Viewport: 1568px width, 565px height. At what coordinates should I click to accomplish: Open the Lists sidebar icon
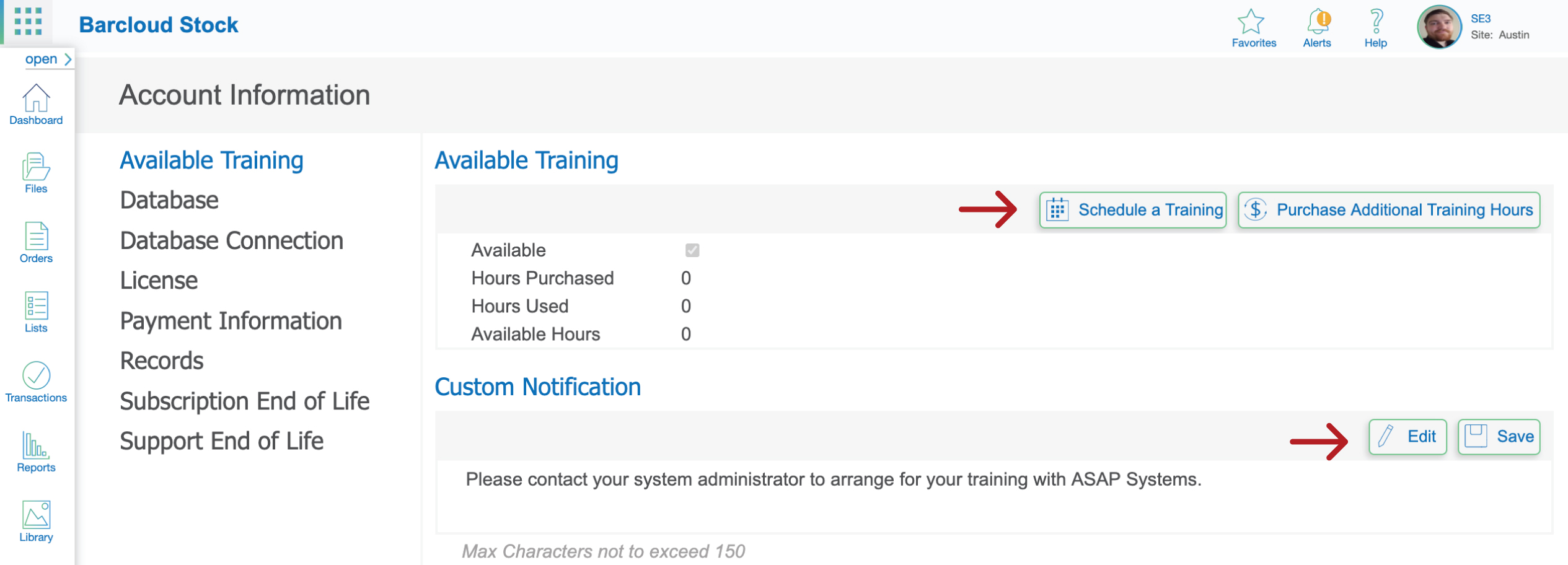click(36, 305)
